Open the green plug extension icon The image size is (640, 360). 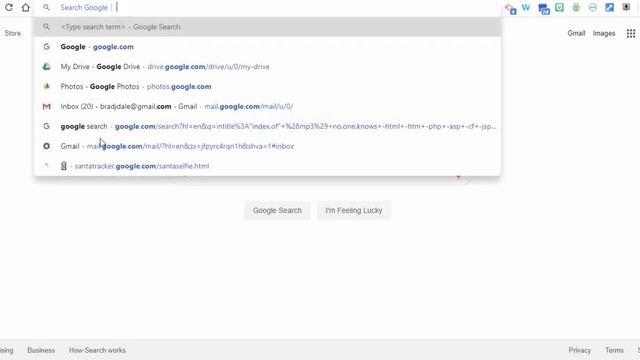[576, 7]
